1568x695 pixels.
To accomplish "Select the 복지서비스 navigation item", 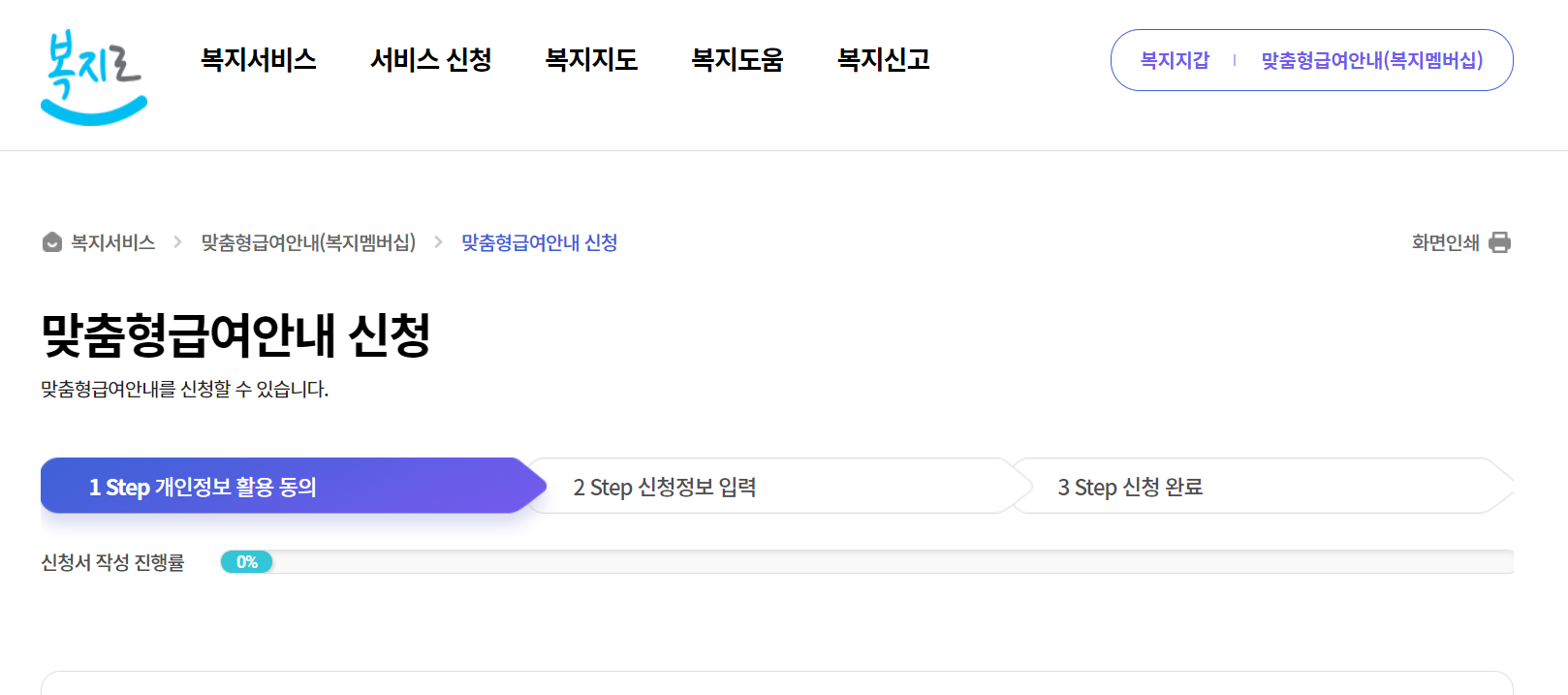I will pos(259,59).
